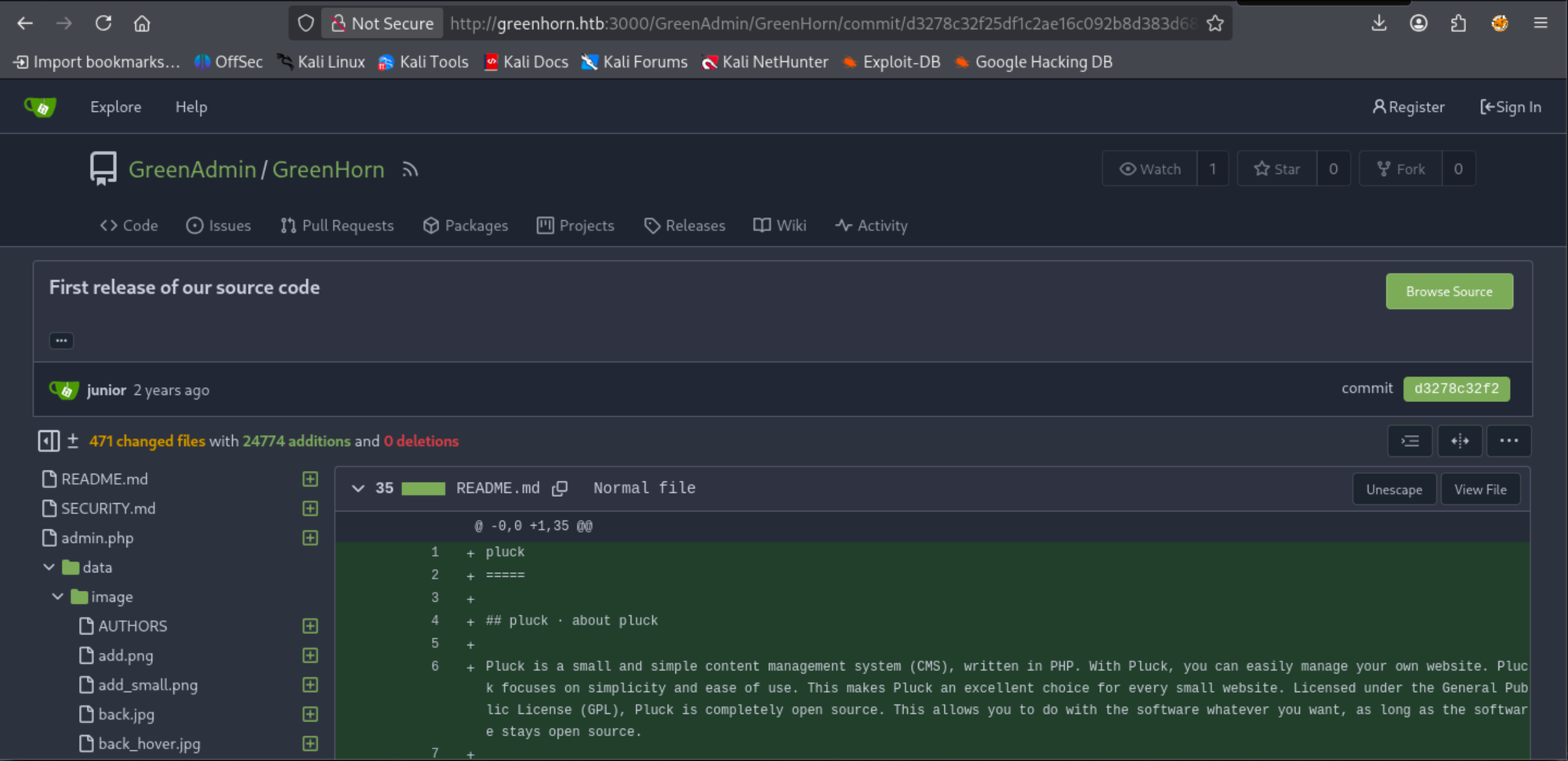
Task: Open the diff options three-dot menu
Action: coord(1508,441)
